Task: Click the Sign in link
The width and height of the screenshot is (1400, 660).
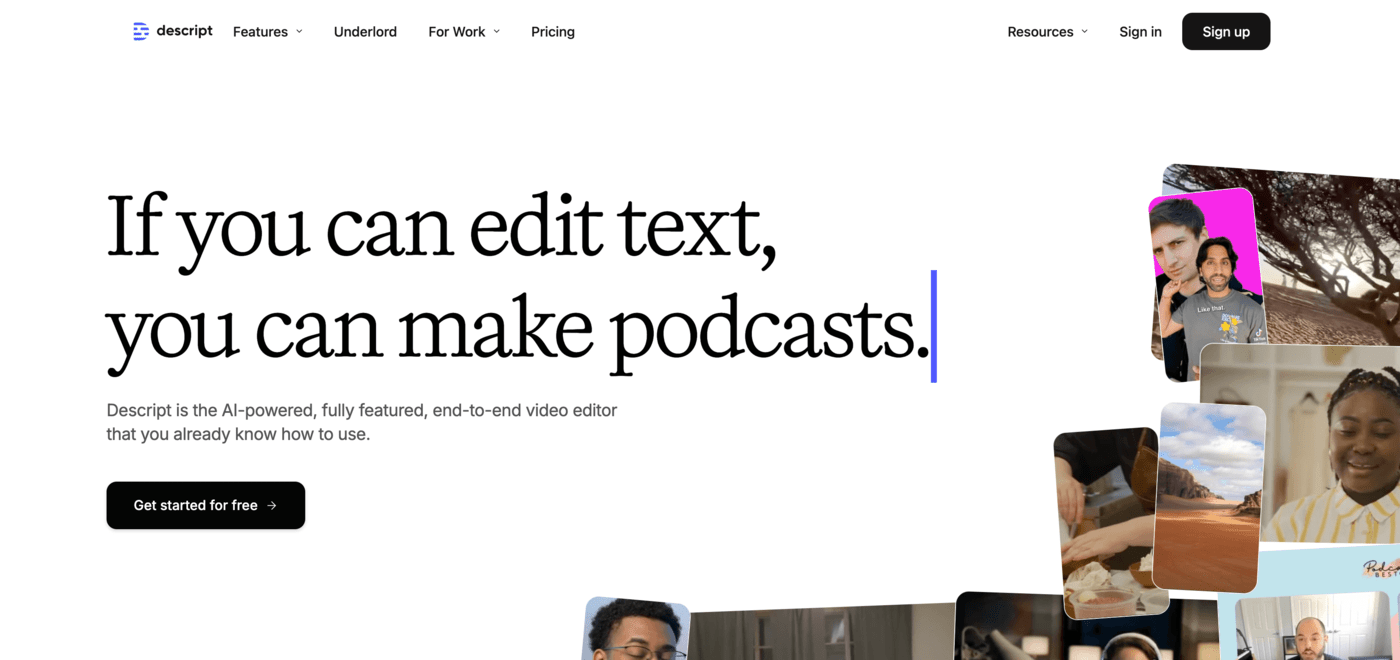Action: click(x=1140, y=32)
